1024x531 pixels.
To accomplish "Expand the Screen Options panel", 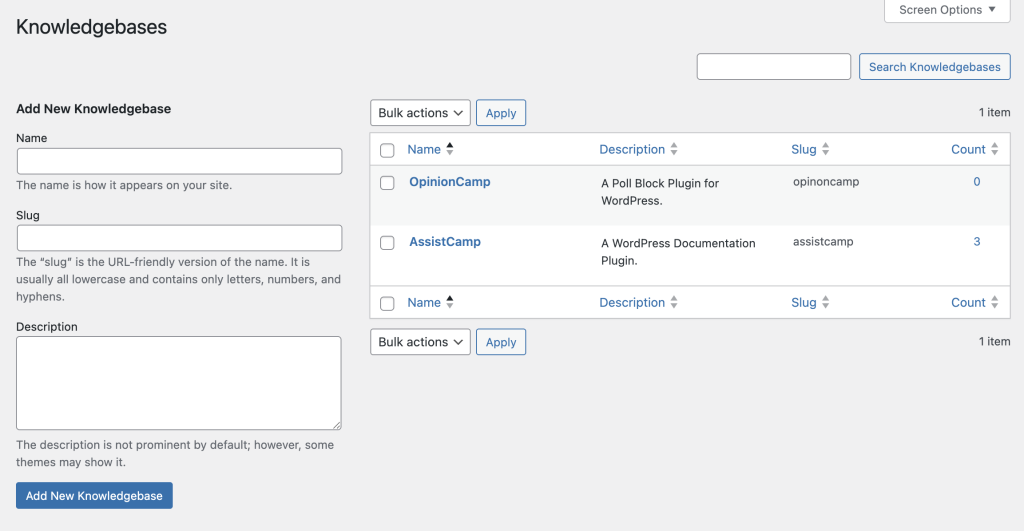I will point(946,10).
